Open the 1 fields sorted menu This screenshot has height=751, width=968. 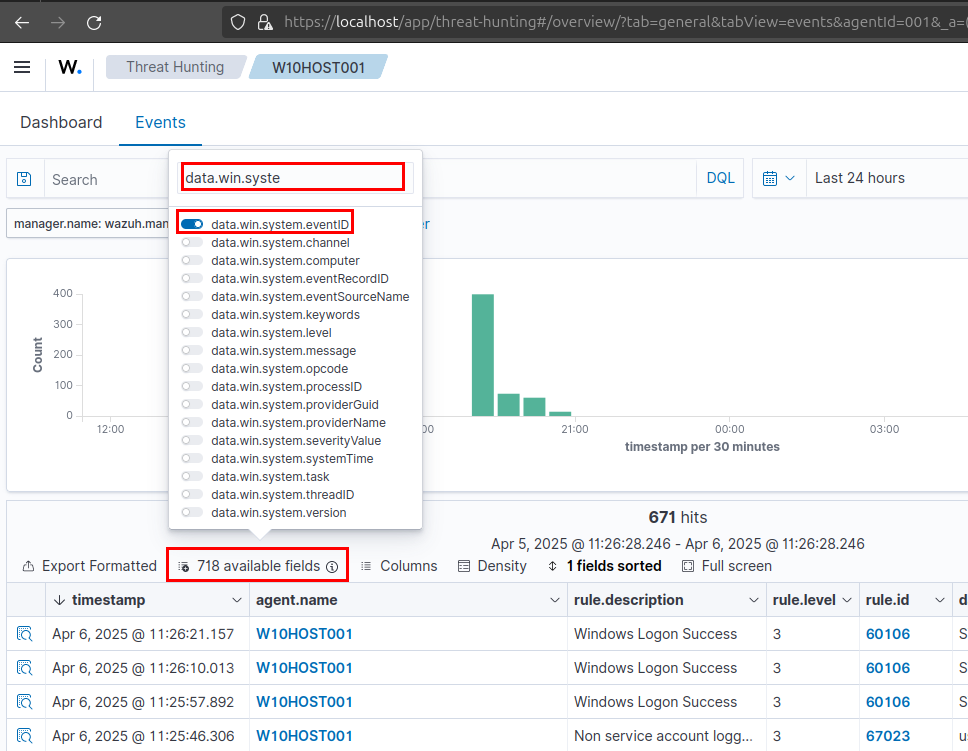pyautogui.click(x=604, y=566)
